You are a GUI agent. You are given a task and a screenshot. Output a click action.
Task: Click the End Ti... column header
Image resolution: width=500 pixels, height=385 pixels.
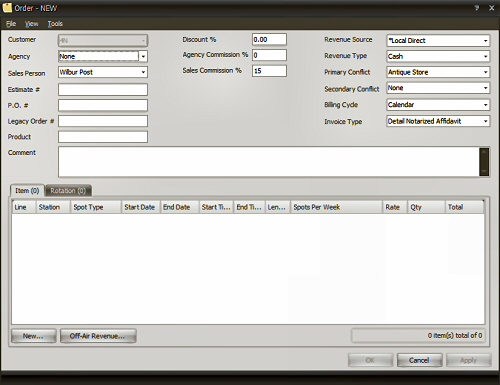250,207
